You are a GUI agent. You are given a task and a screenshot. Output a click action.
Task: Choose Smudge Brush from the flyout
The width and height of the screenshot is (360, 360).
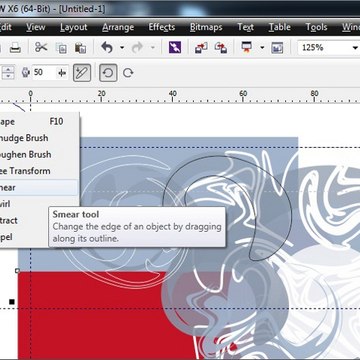coord(39,138)
